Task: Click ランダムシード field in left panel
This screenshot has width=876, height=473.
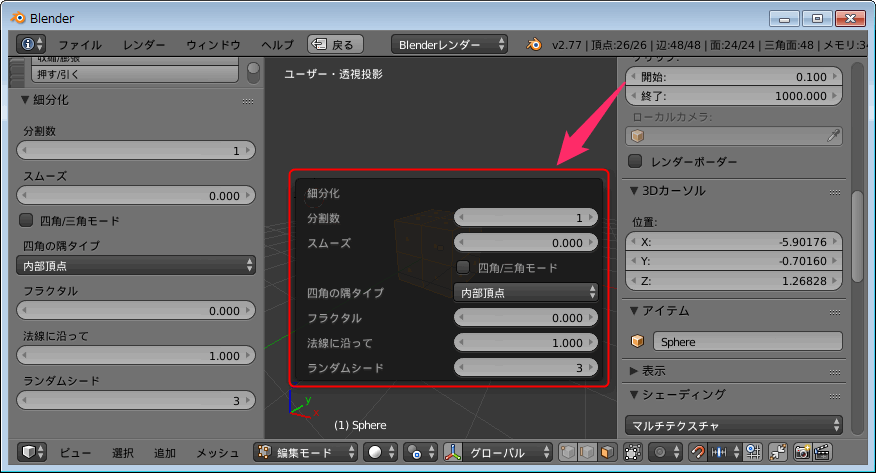Action: [x=136, y=400]
